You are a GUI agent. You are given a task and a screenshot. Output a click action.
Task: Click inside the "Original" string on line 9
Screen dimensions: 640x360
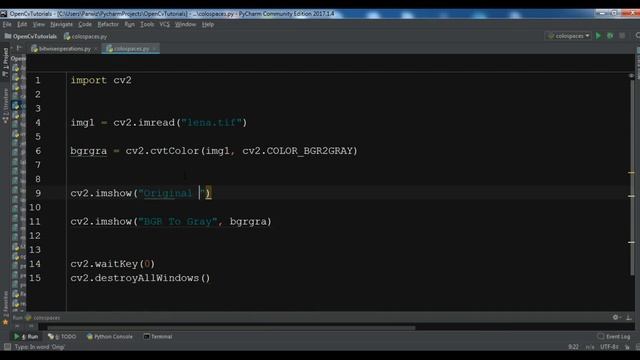[x=167, y=193]
